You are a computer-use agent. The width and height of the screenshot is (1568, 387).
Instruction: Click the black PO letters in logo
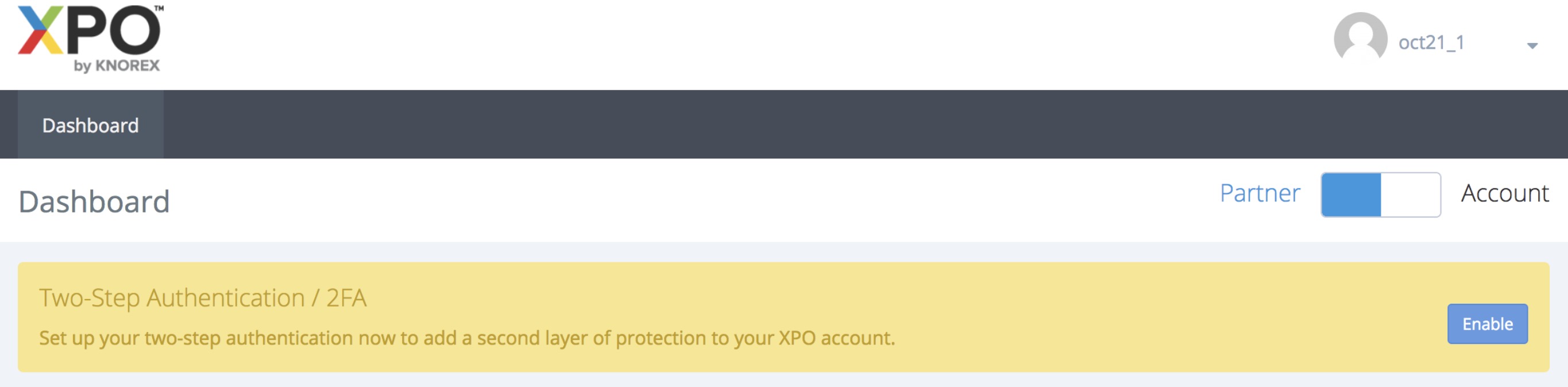click(x=113, y=30)
